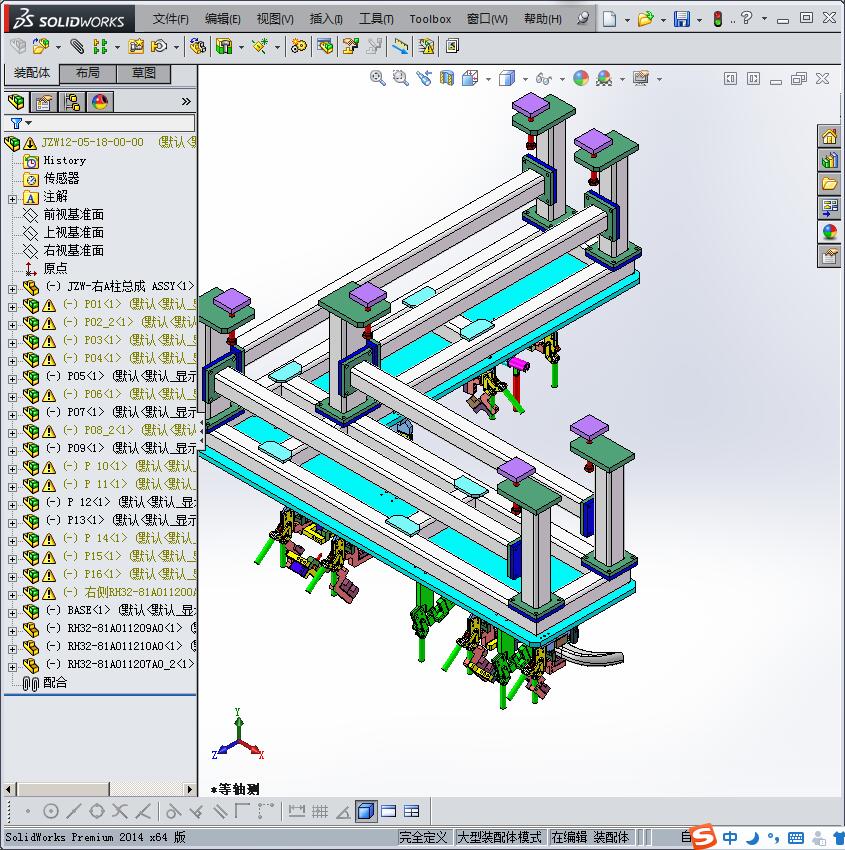Click the Smart Fasteners icon
Screen dimensions: 845x850
[x=136, y=47]
